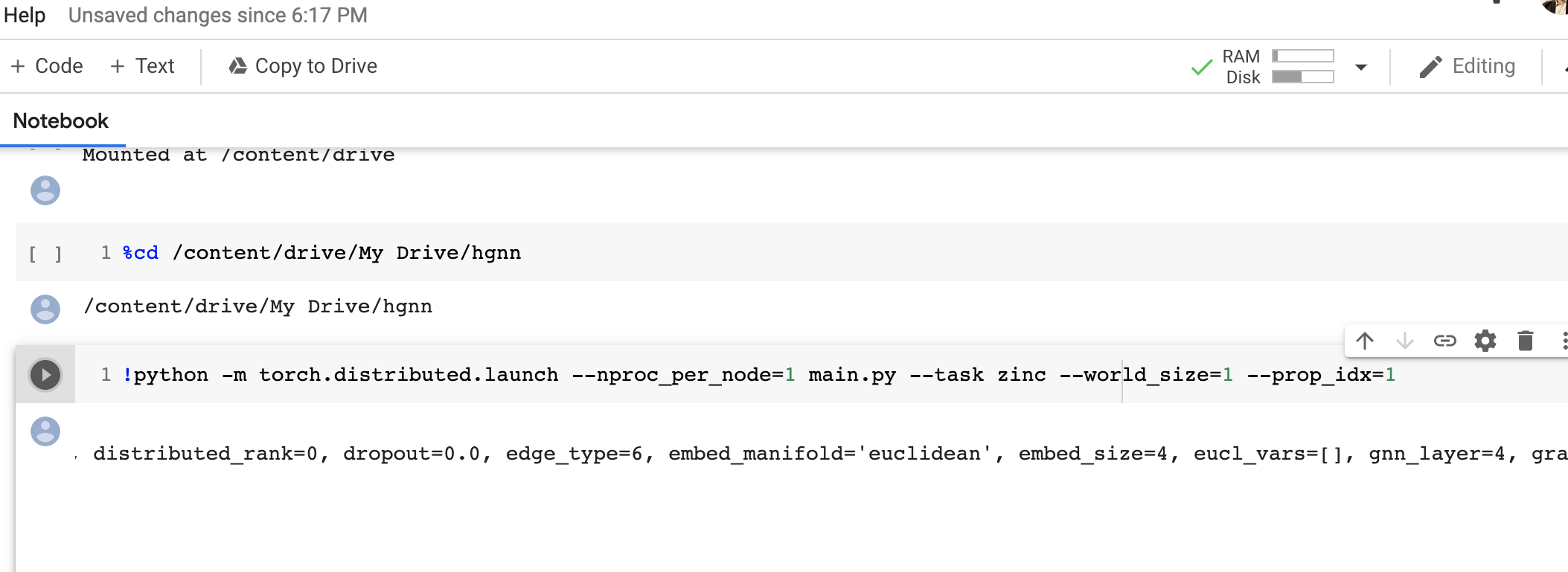
Task: Click the RAM usage meter bar
Action: [1303, 55]
